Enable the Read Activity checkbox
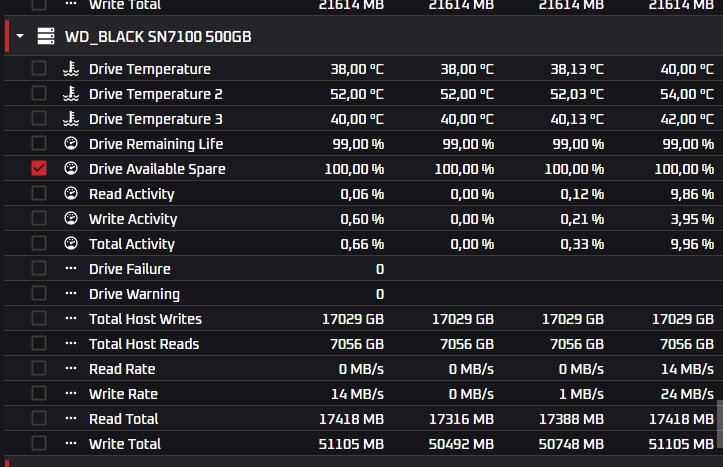723x467 pixels. [x=39, y=193]
